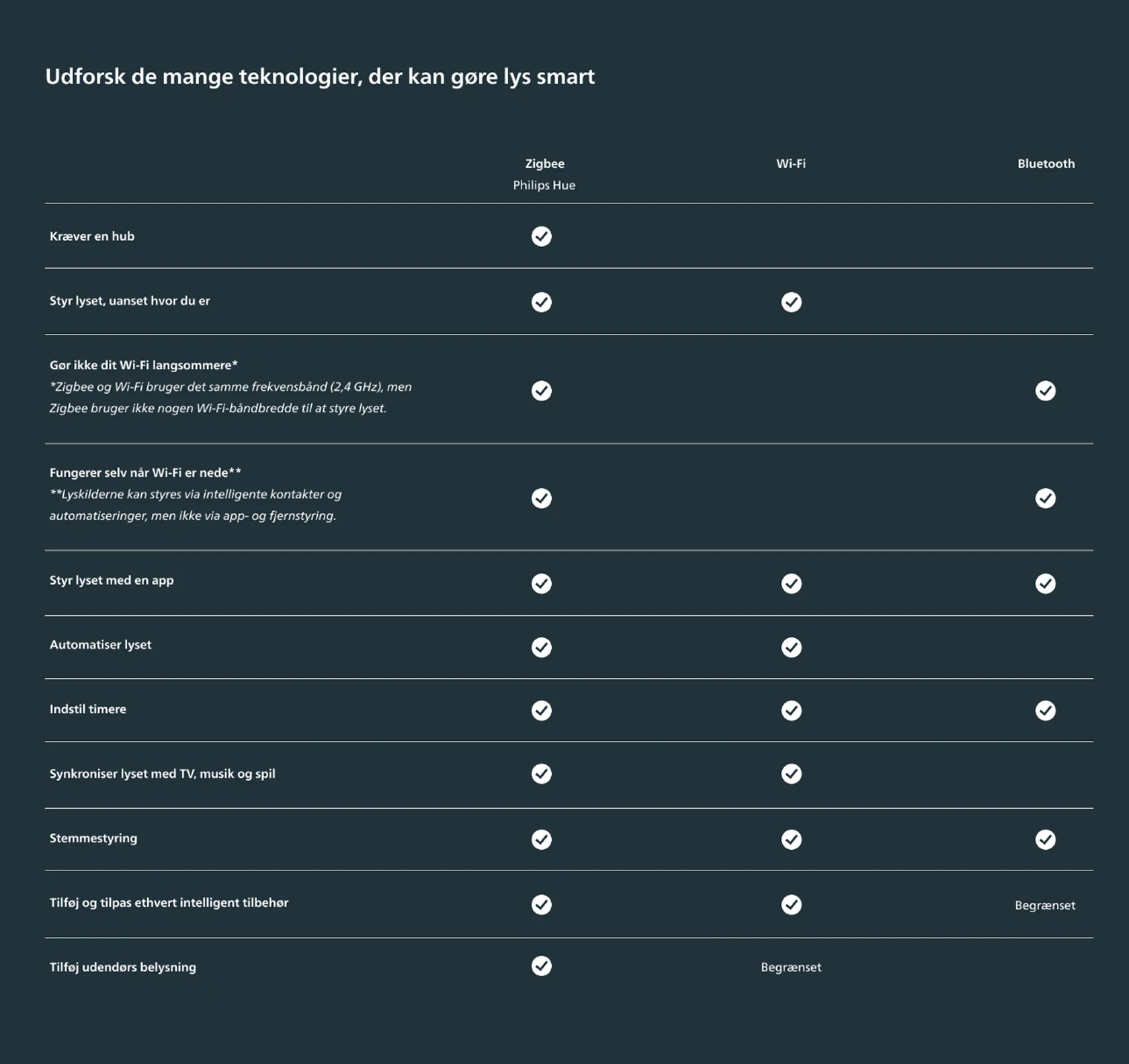Screen dimensions: 1129x1064
Task: Click Wi-Fi checkmark for Tilføj og tilpas tilbehør
Action: tap(791, 905)
